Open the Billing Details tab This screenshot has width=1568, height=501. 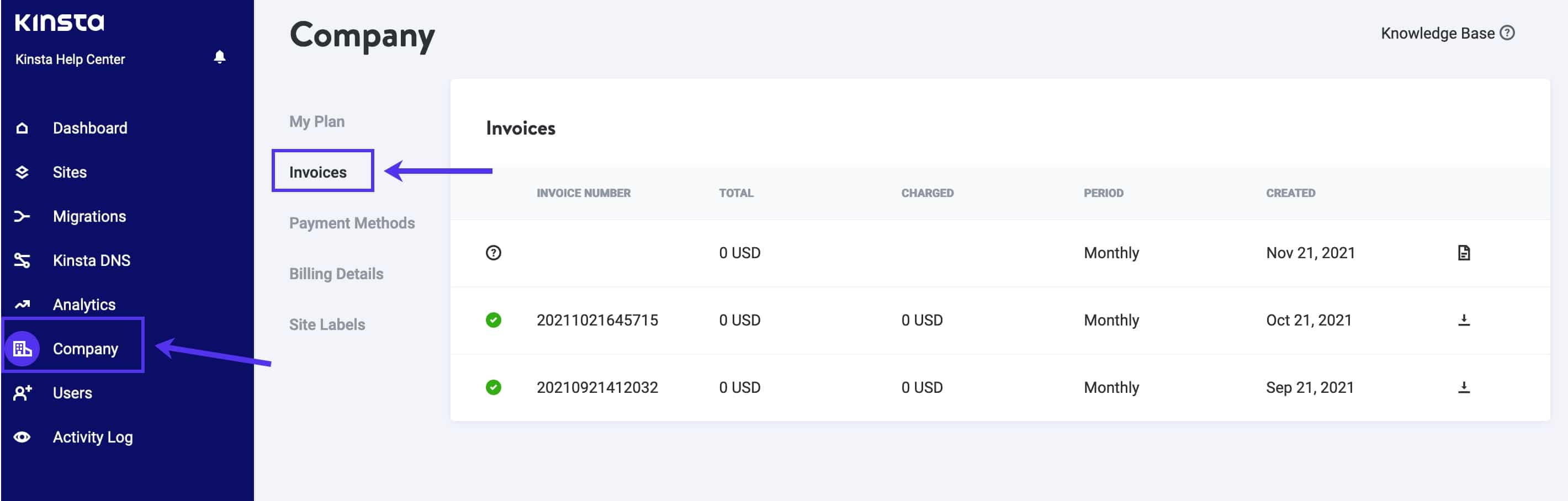click(336, 274)
